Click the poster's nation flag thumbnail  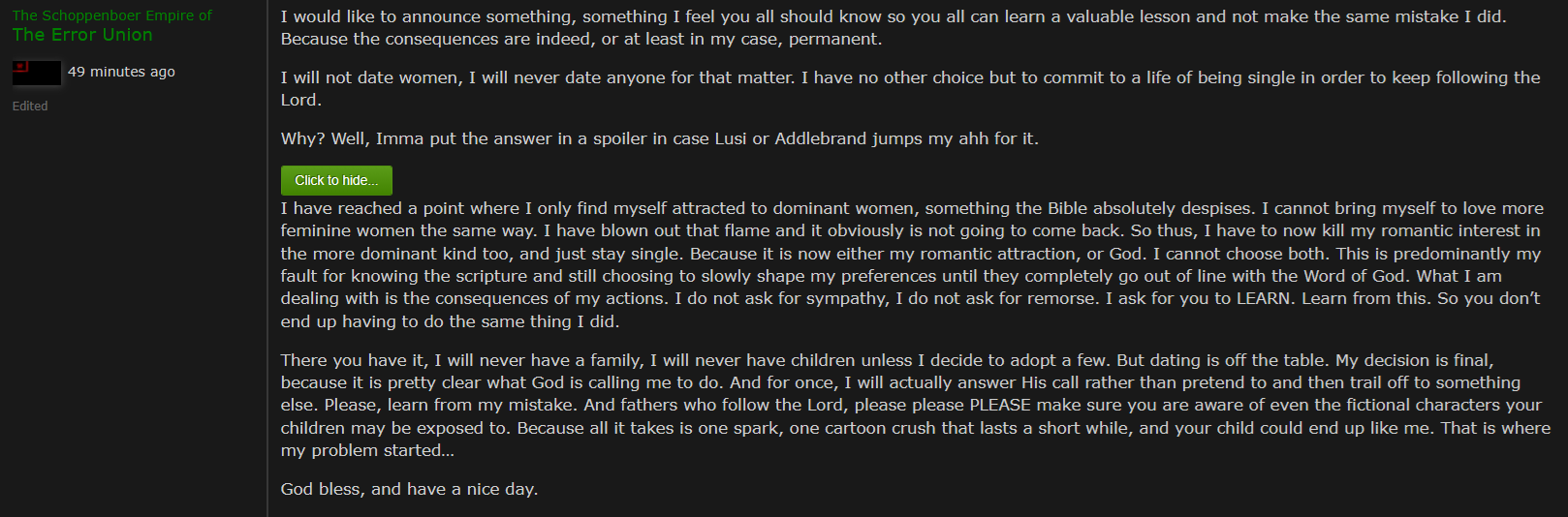click(36, 73)
